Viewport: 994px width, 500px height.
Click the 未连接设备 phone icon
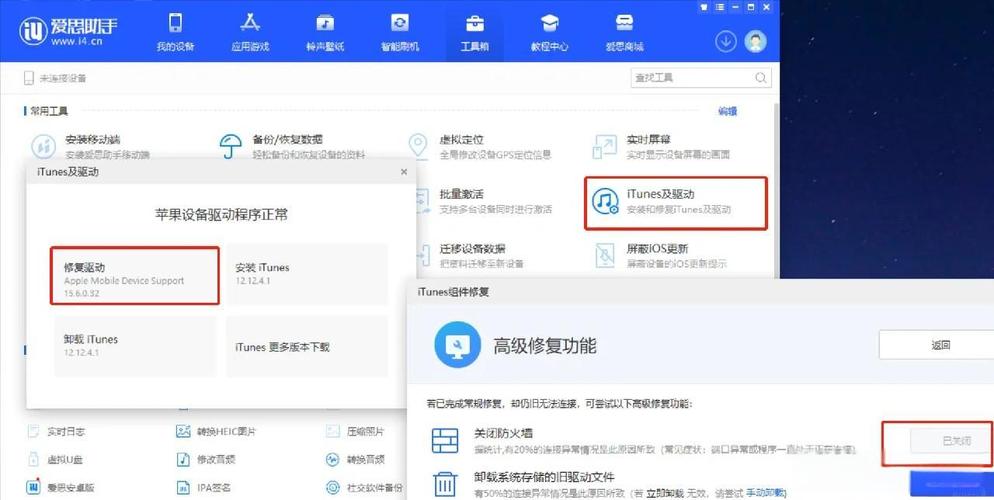29,78
